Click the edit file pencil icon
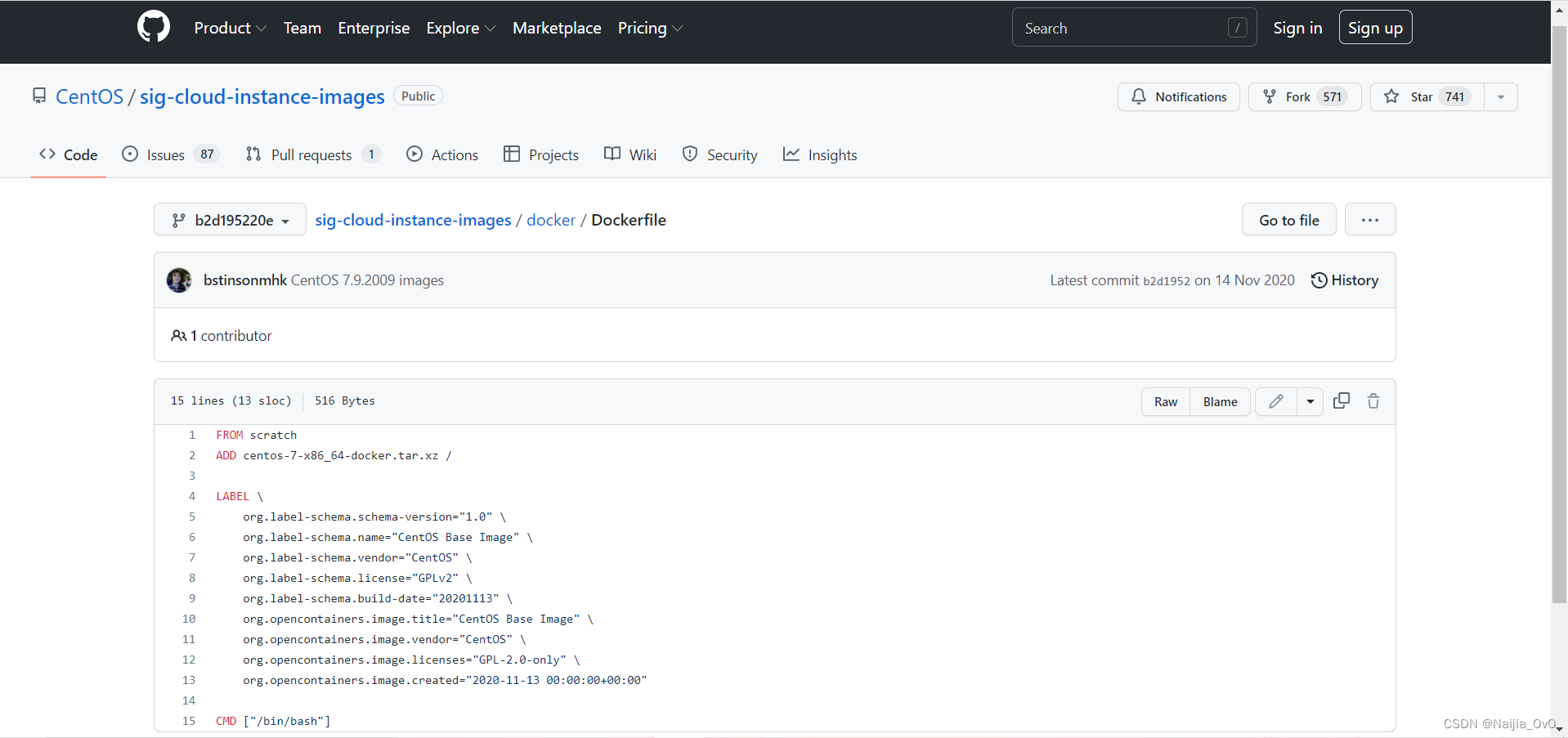1568x738 pixels. pyautogui.click(x=1276, y=401)
